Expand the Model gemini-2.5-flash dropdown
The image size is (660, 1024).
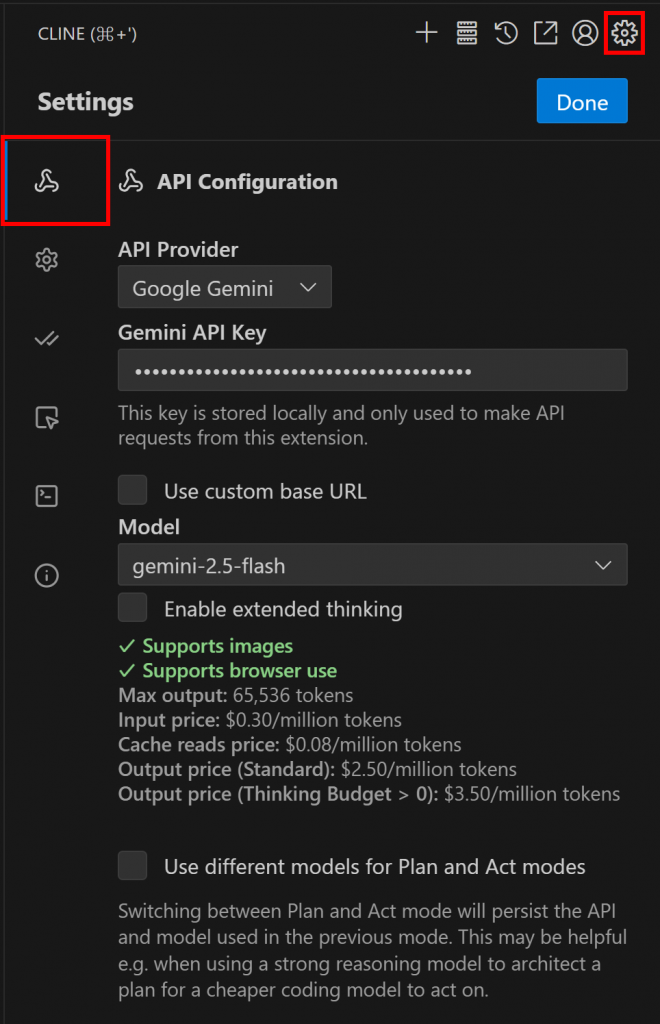[x=372, y=565]
